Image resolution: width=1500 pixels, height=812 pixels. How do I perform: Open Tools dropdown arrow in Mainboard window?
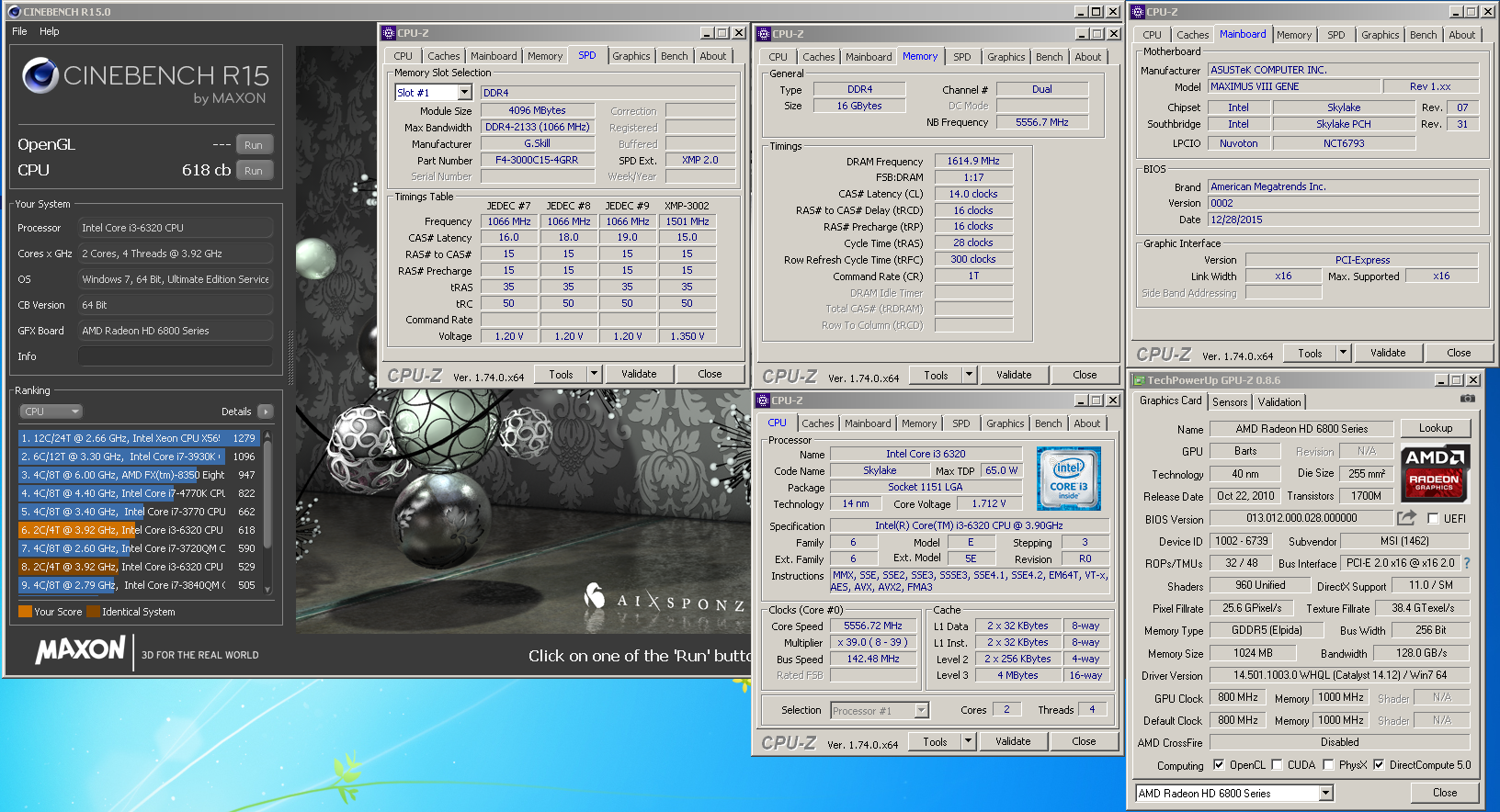1343,353
